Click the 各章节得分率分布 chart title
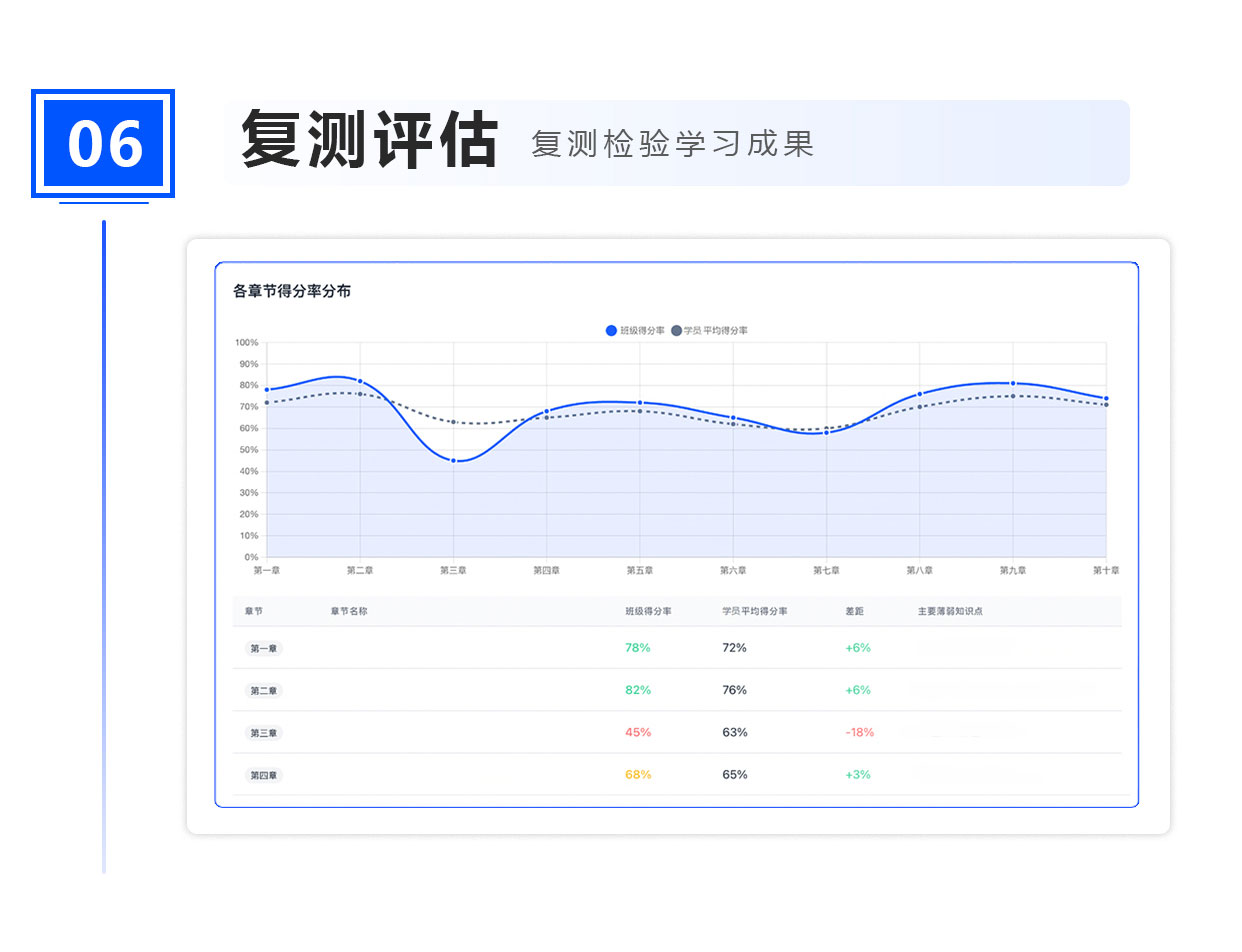The image size is (1242, 952). pyautogui.click(x=292, y=291)
